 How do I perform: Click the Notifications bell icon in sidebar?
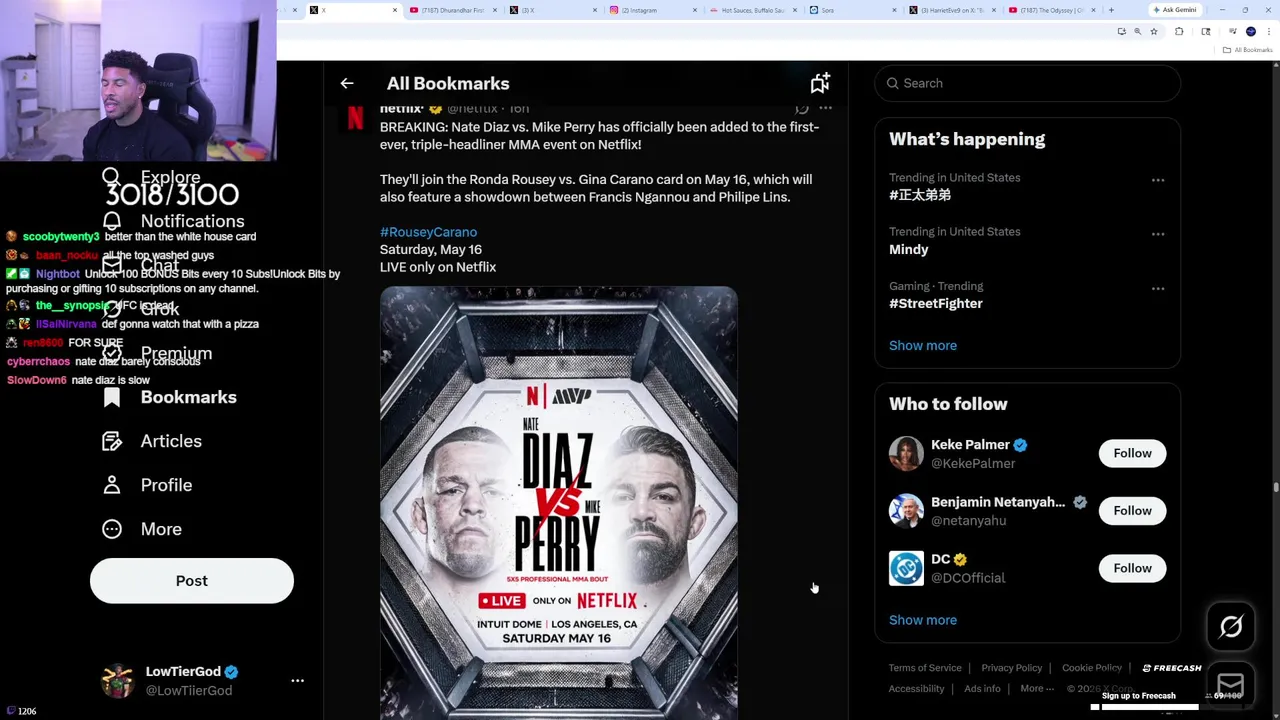pyautogui.click(x=112, y=221)
